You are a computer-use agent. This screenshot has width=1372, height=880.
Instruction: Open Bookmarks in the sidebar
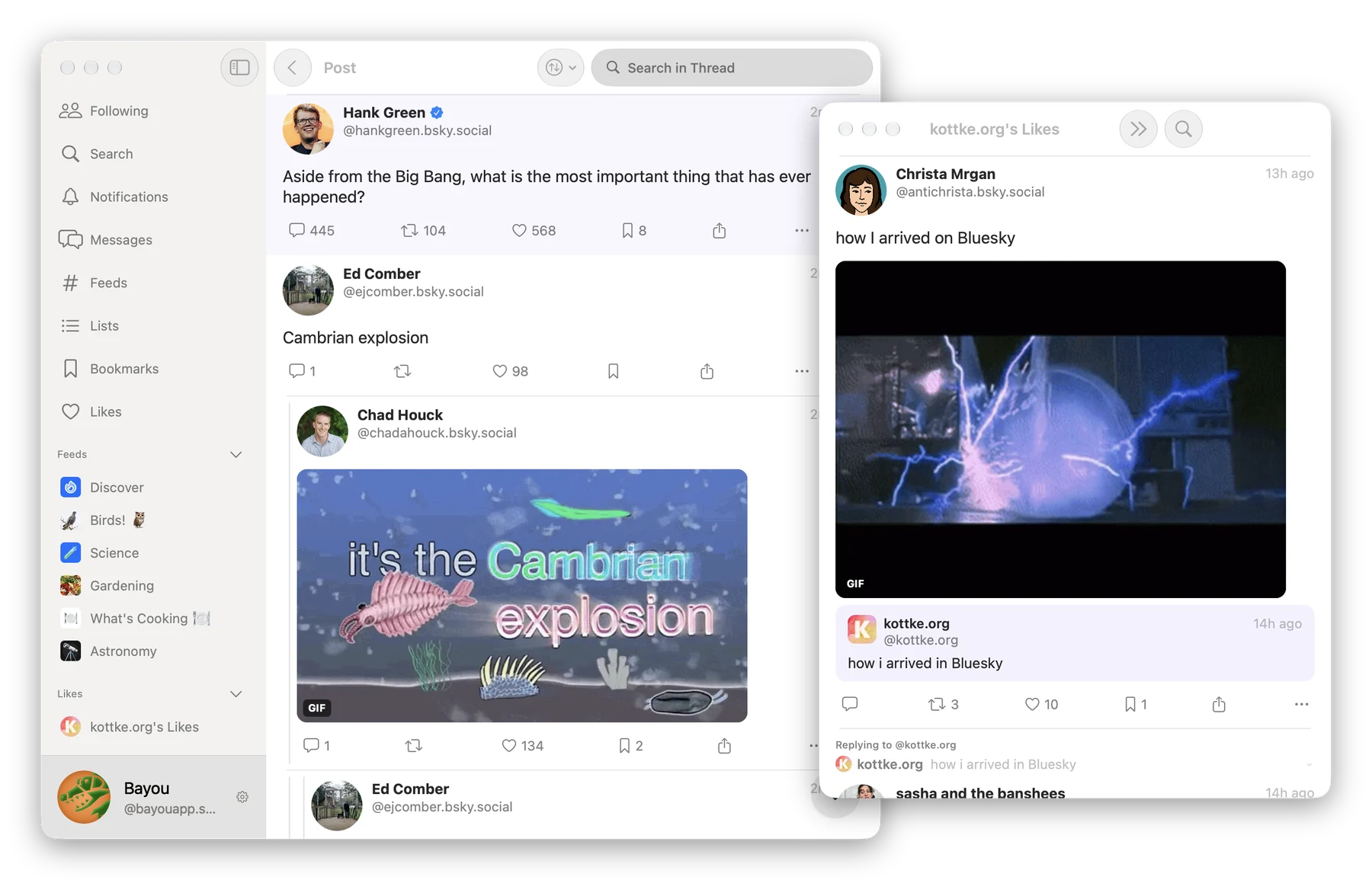110,369
